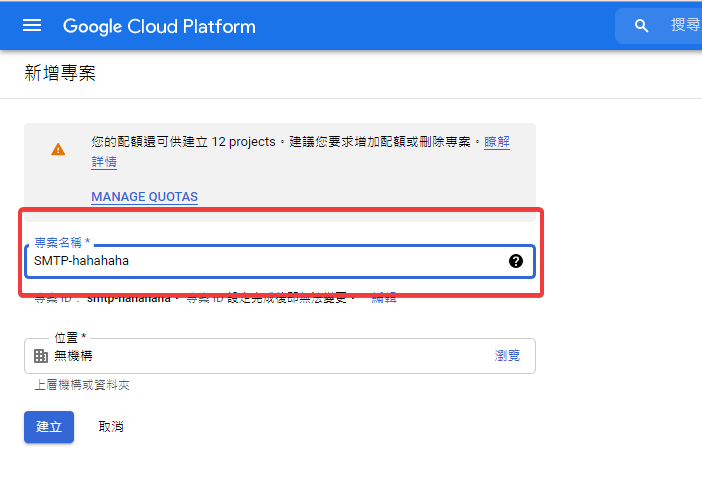Open the hamburger navigation menu

pos(32,26)
